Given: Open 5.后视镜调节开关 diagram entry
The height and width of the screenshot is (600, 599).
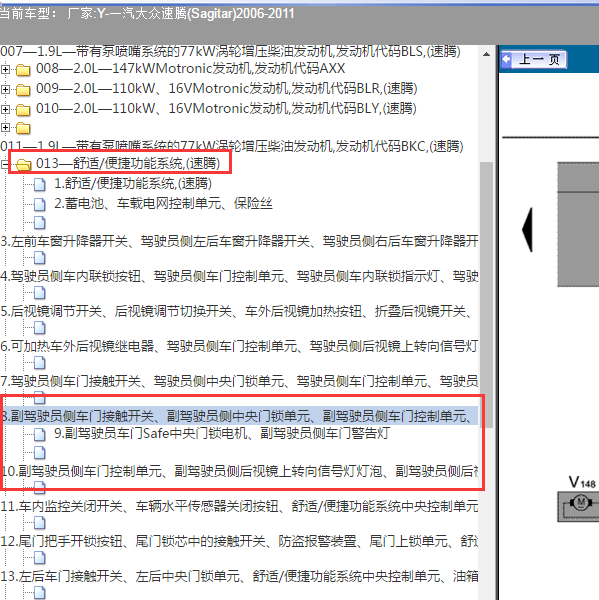Looking at the screenshot, I should click(237, 311).
